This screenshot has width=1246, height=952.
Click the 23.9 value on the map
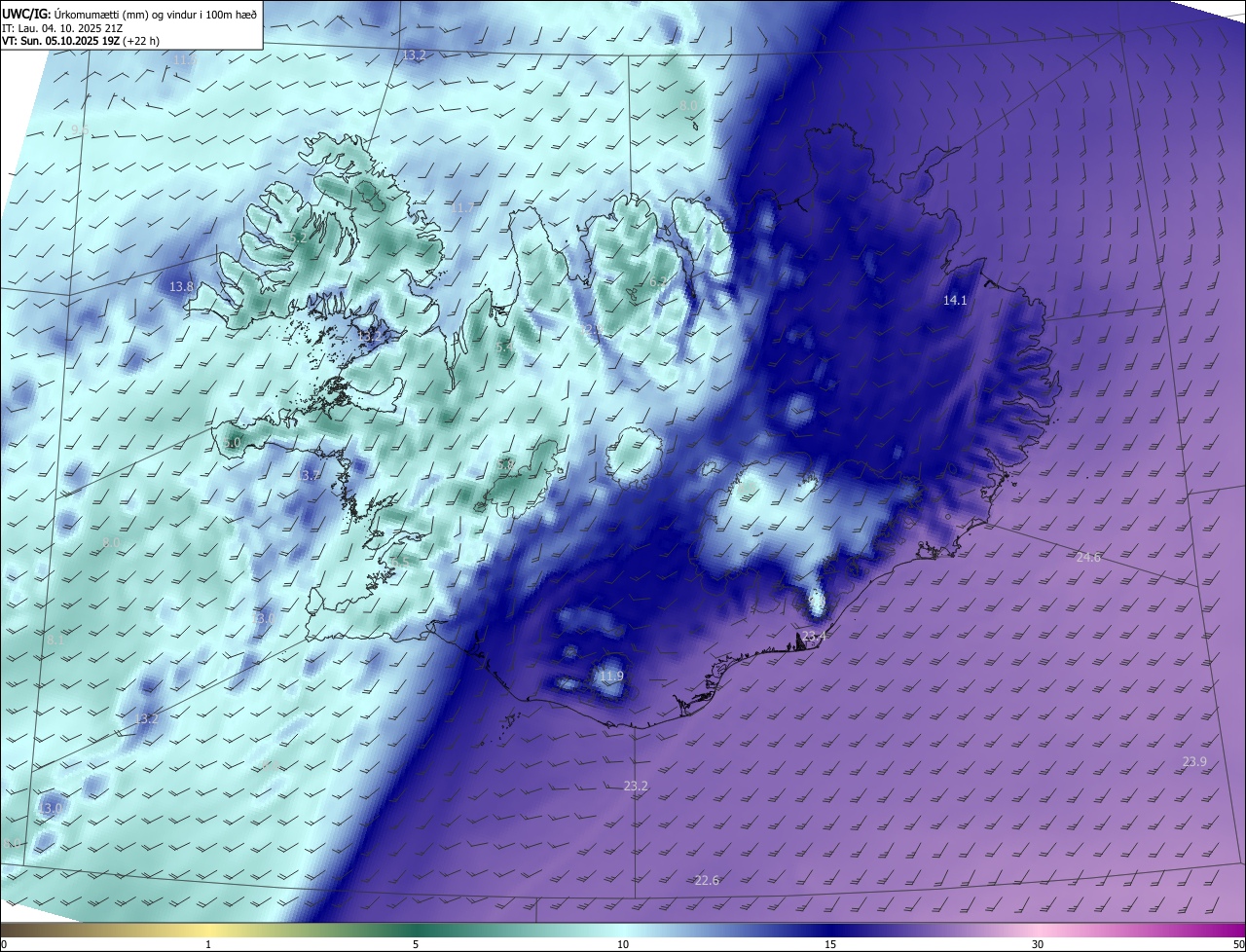(1194, 761)
